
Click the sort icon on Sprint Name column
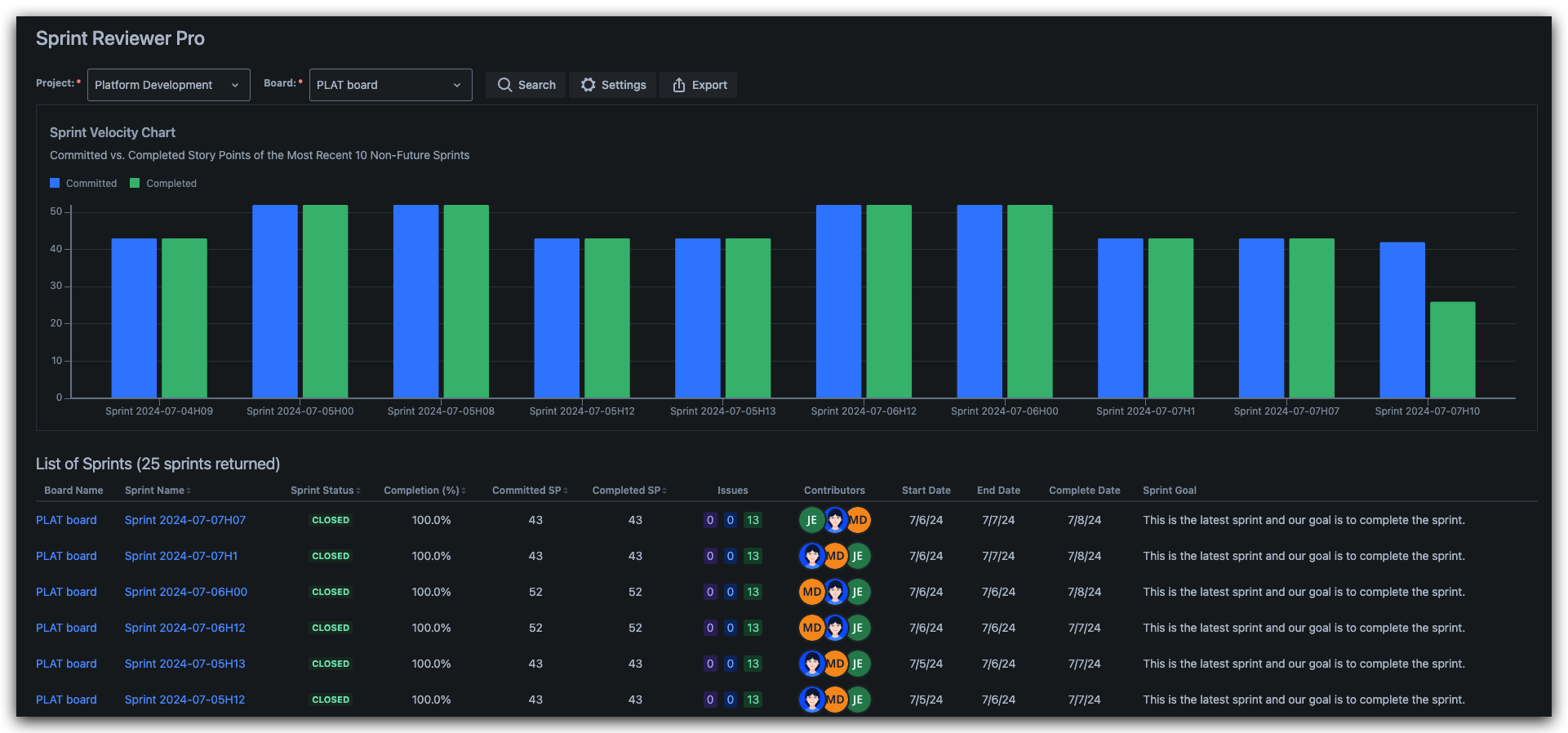(189, 491)
